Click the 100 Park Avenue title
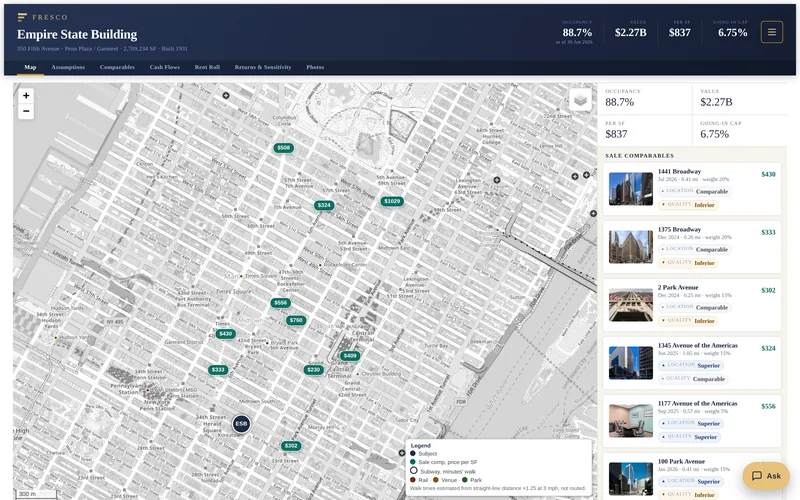Viewport: 800px width, 500px height. [681, 461]
